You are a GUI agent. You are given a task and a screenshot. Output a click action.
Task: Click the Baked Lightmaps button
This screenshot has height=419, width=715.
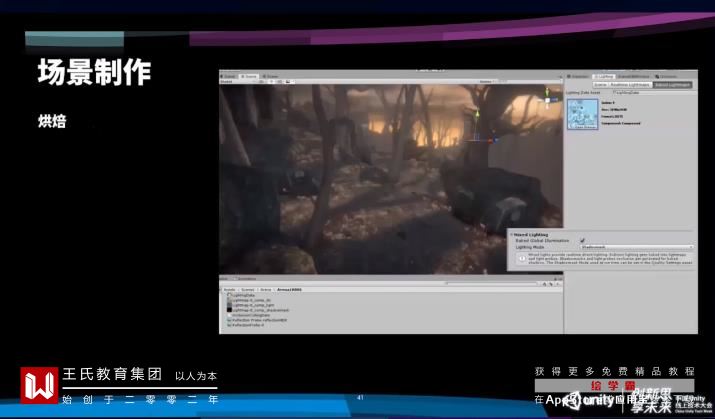pyautogui.click(x=673, y=85)
